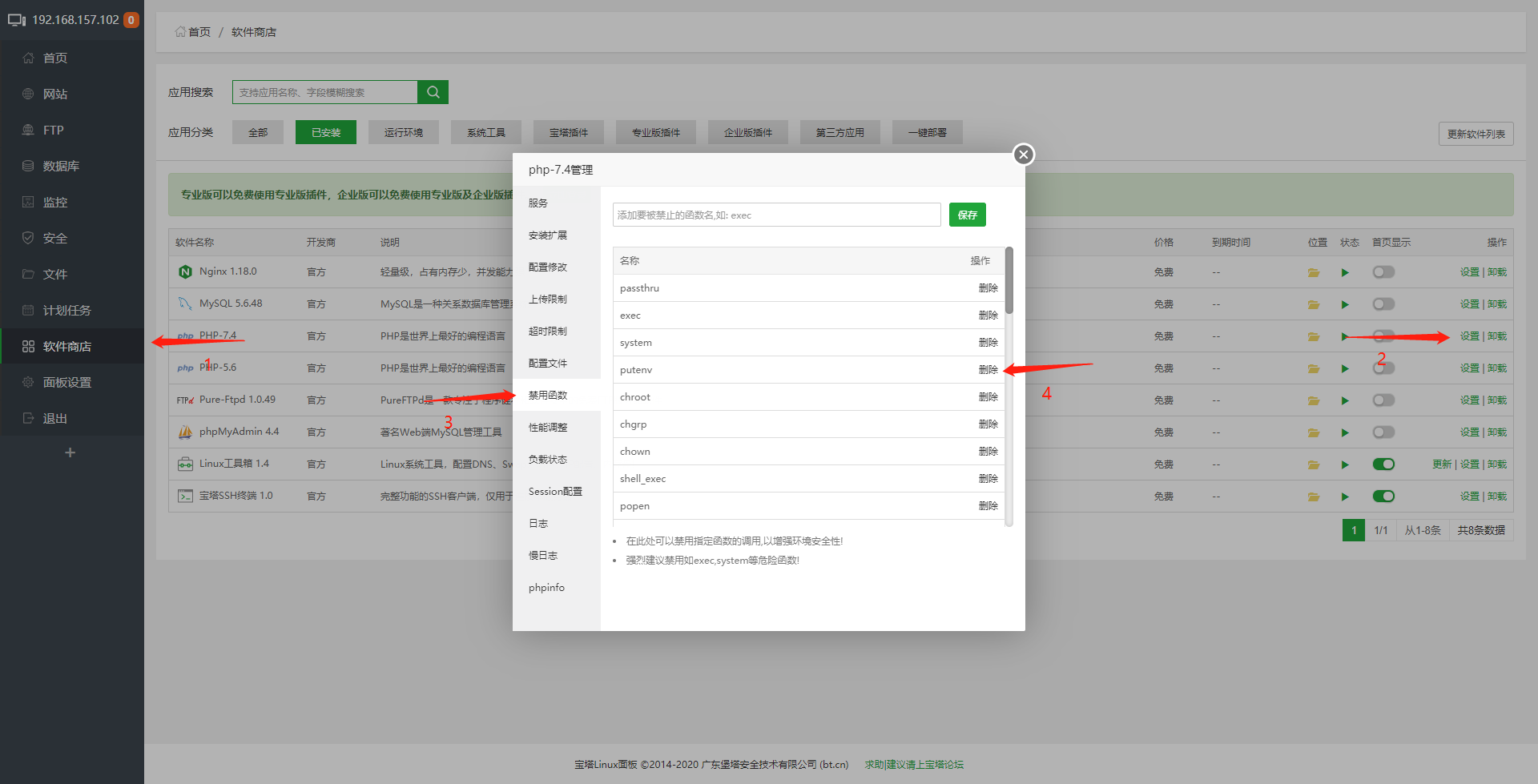Enable homepage display toggle for phpMyAdmin
The height and width of the screenshot is (784, 1538).
click(x=1383, y=432)
